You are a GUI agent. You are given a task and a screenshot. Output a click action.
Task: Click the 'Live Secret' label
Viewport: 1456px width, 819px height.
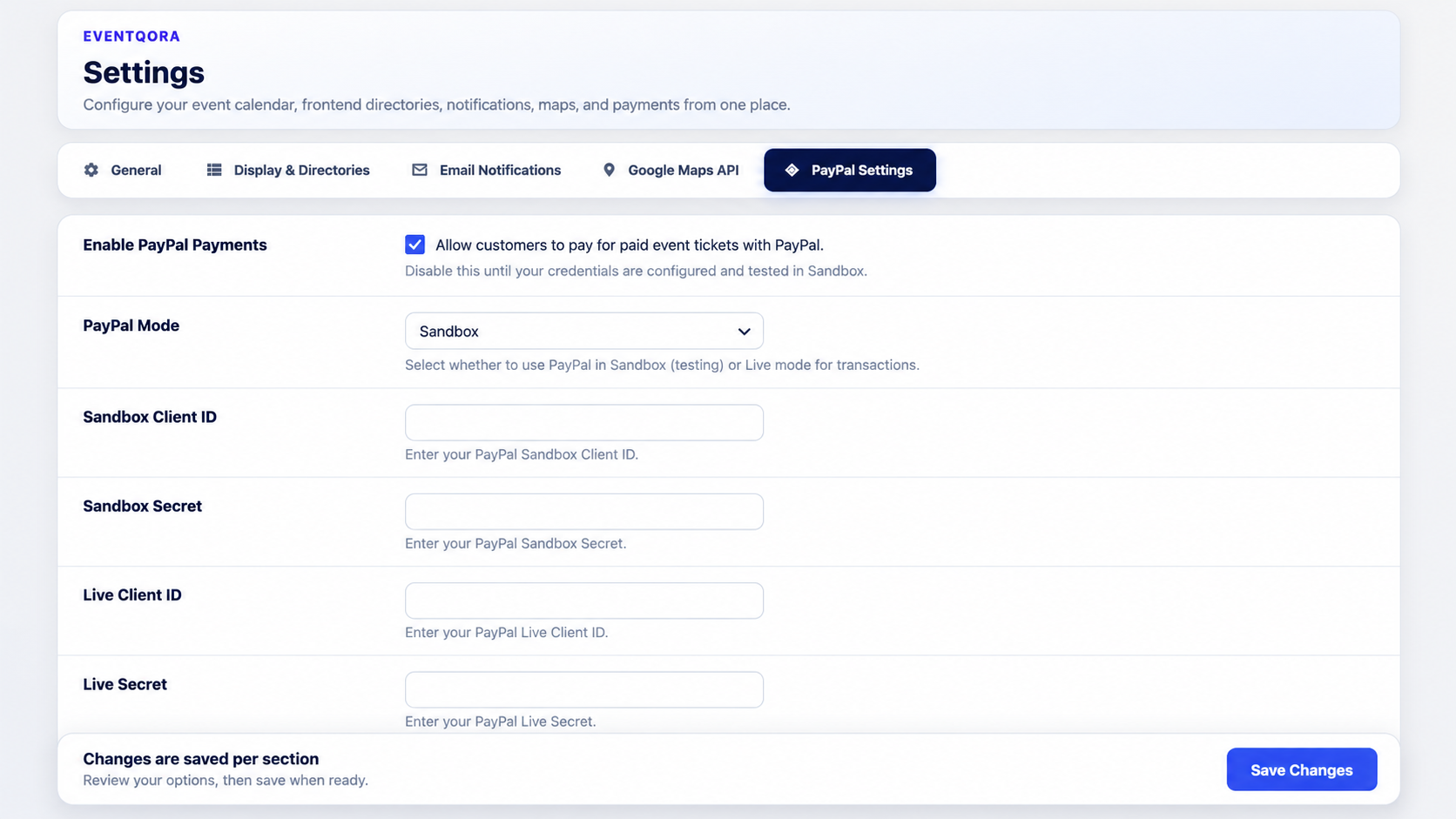[x=125, y=684]
